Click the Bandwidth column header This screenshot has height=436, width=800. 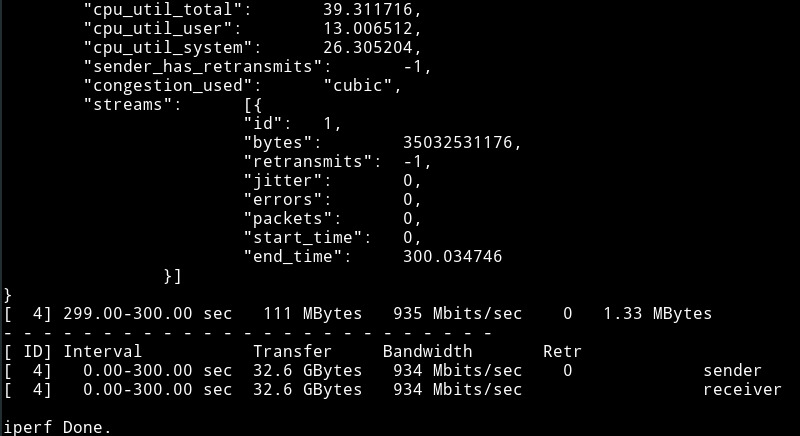click(427, 352)
